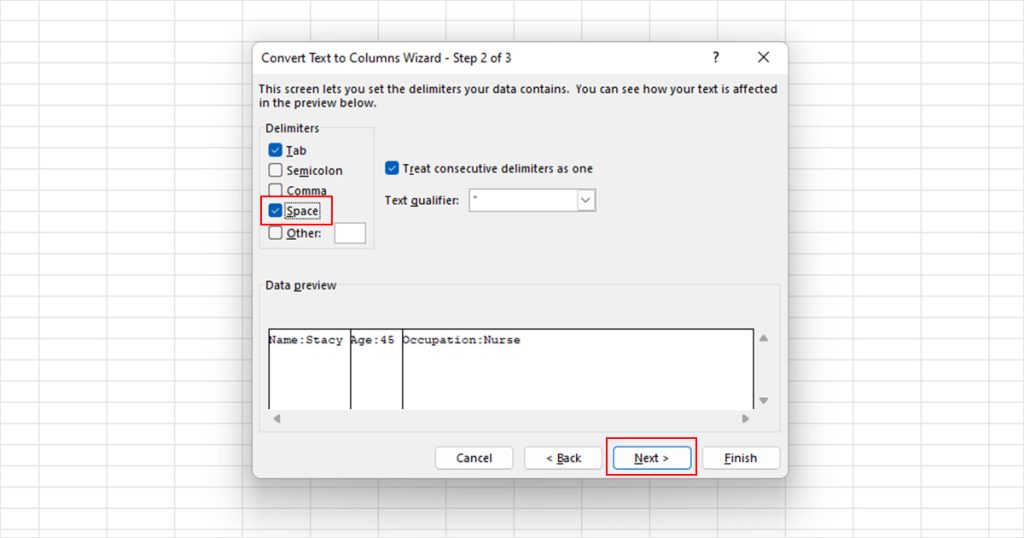Enable the Other delimiter checkbox
1024x538 pixels.
coord(275,233)
